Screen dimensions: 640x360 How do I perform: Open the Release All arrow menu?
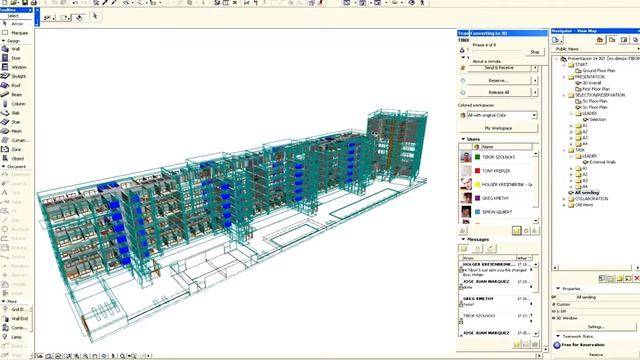coord(535,92)
